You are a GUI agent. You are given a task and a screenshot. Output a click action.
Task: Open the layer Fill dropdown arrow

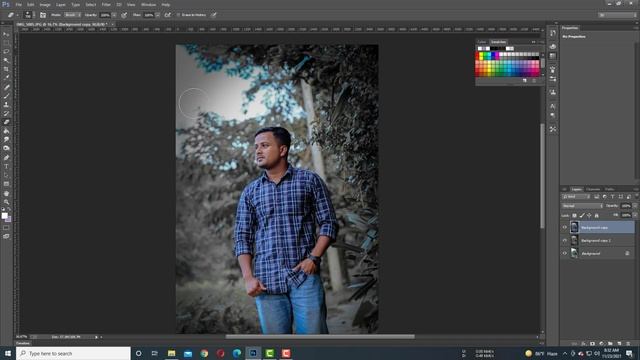(x=635, y=215)
